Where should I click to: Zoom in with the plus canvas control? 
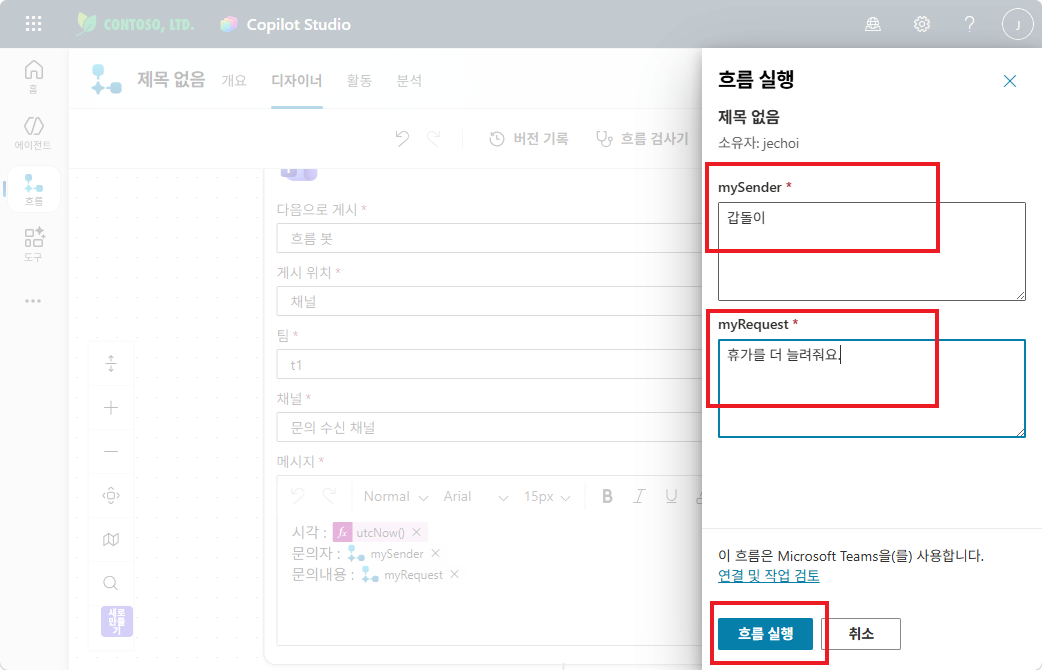[111, 407]
